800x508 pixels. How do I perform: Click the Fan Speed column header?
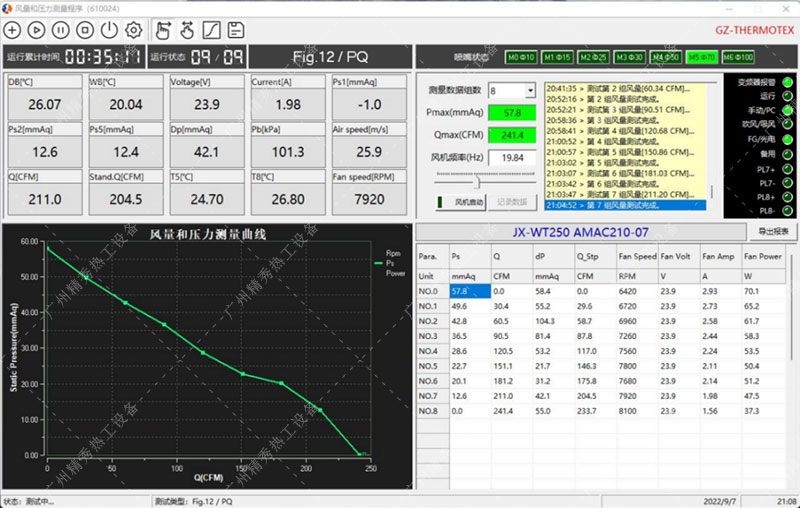[636, 257]
